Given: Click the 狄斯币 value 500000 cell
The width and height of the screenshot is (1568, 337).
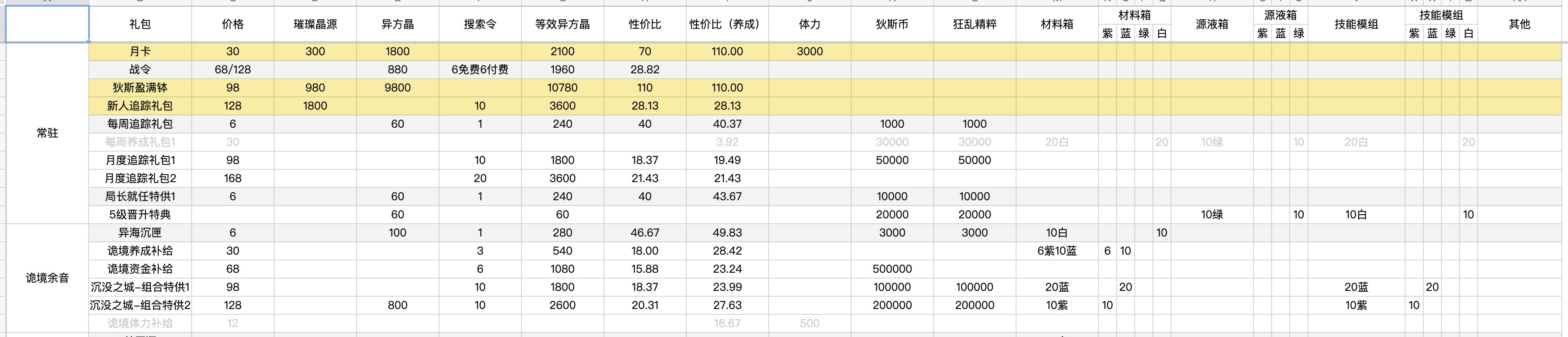Looking at the screenshot, I should (x=892, y=269).
